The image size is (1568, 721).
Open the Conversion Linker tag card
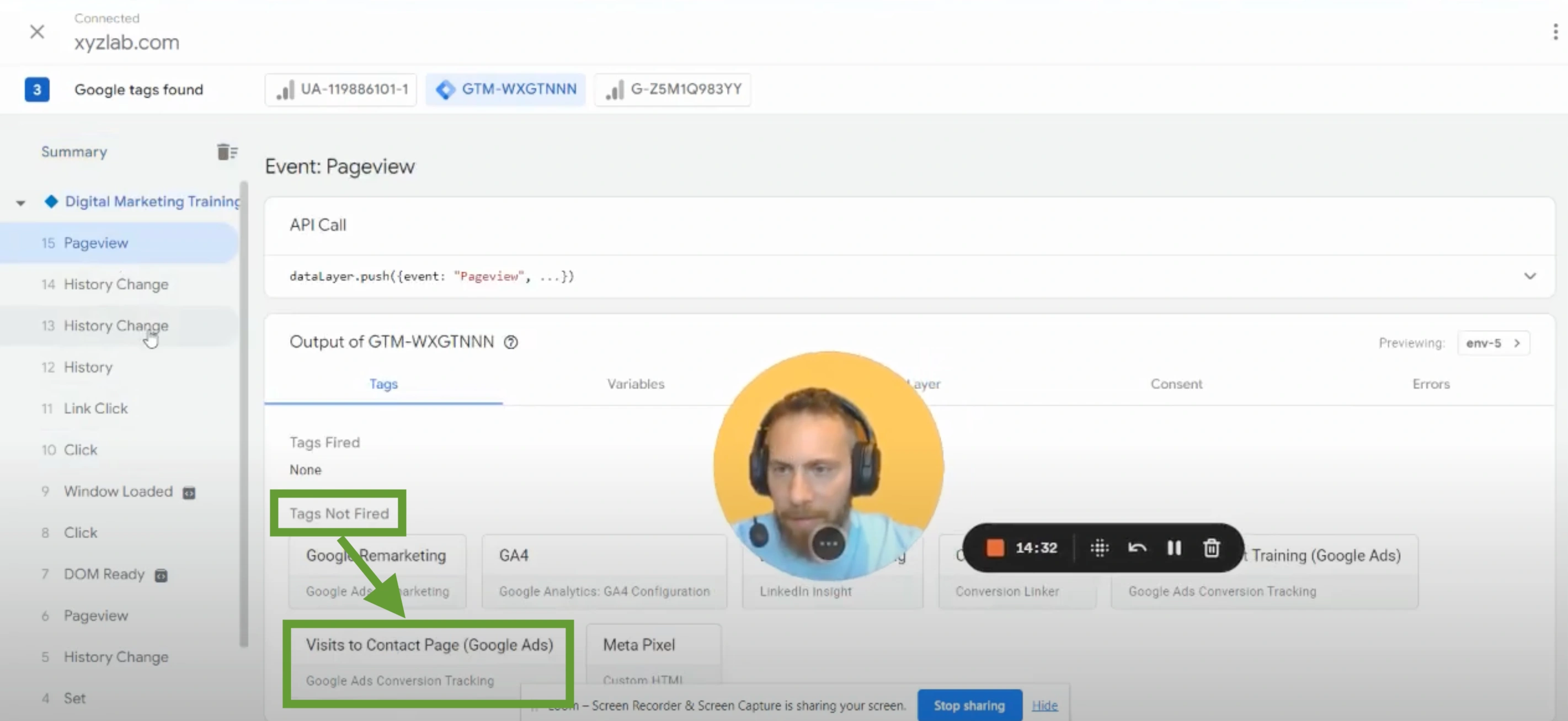coord(1017,591)
